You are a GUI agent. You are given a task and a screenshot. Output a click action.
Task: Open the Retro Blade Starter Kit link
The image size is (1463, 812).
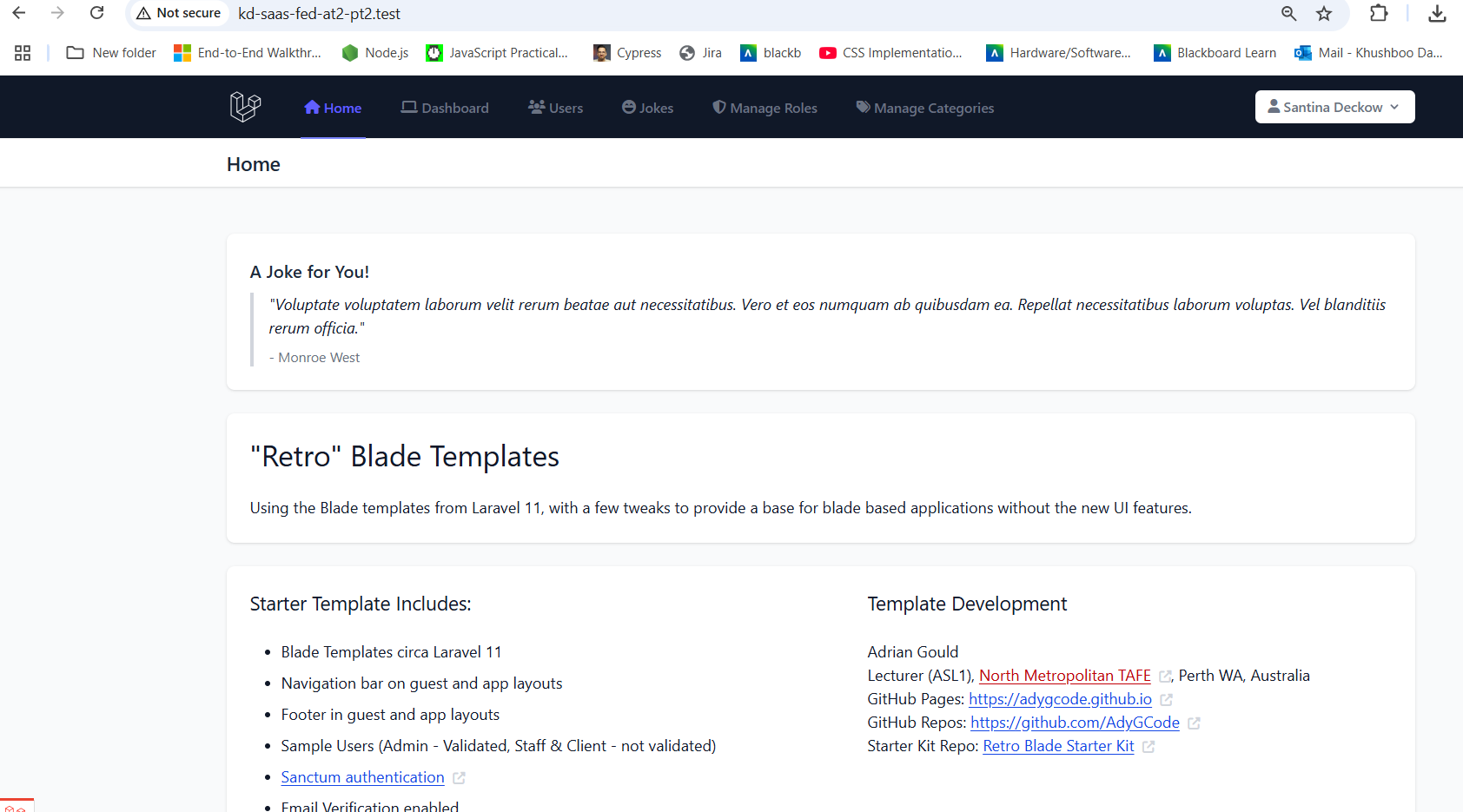[1058, 746]
